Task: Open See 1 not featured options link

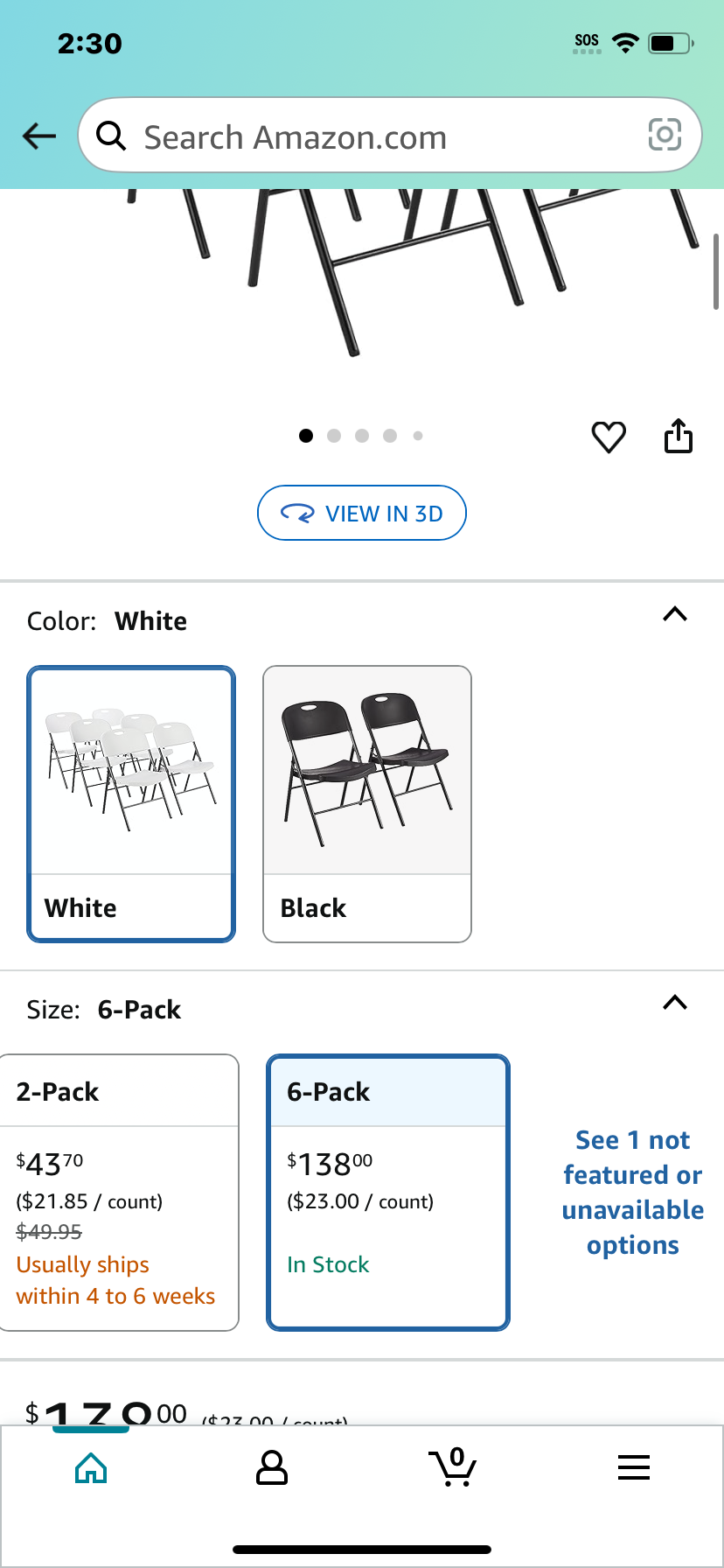Action: click(633, 1193)
